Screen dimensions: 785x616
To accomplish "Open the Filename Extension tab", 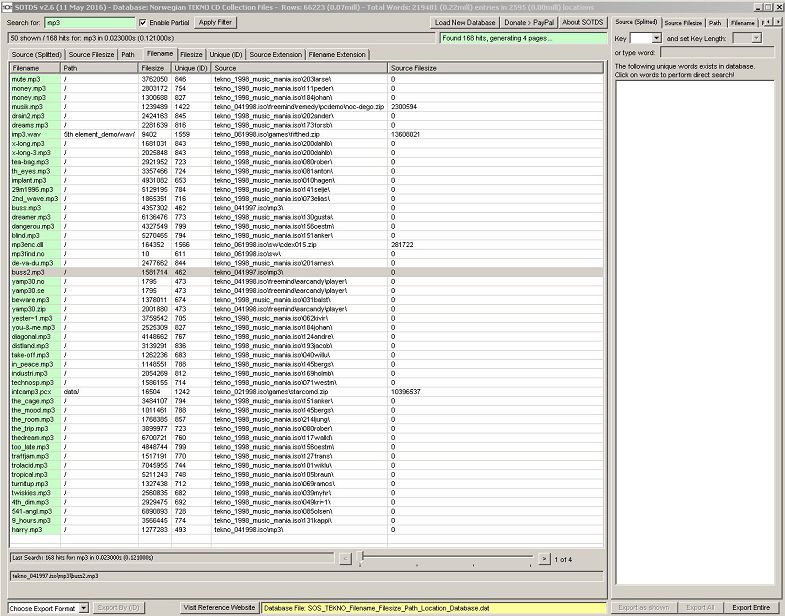I will point(337,54).
